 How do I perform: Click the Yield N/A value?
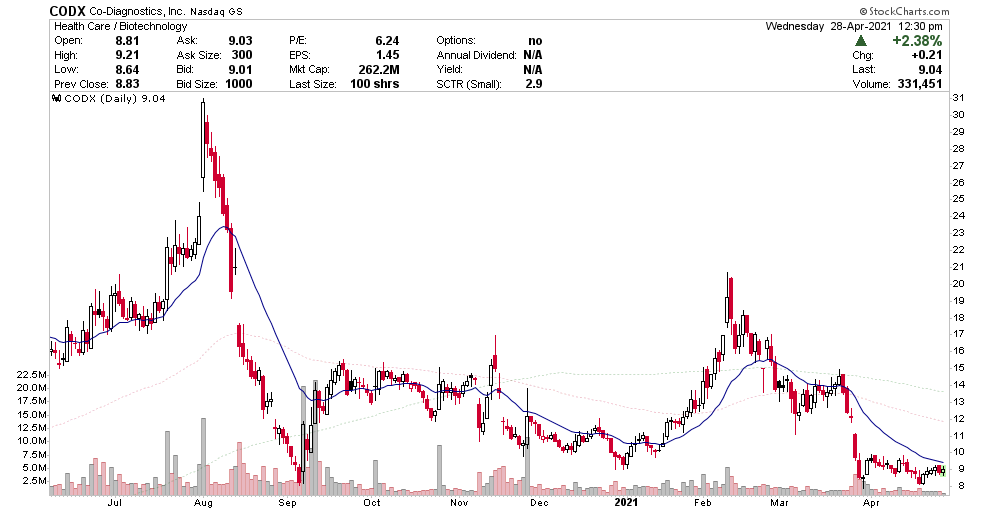click(x=532, y=69)
